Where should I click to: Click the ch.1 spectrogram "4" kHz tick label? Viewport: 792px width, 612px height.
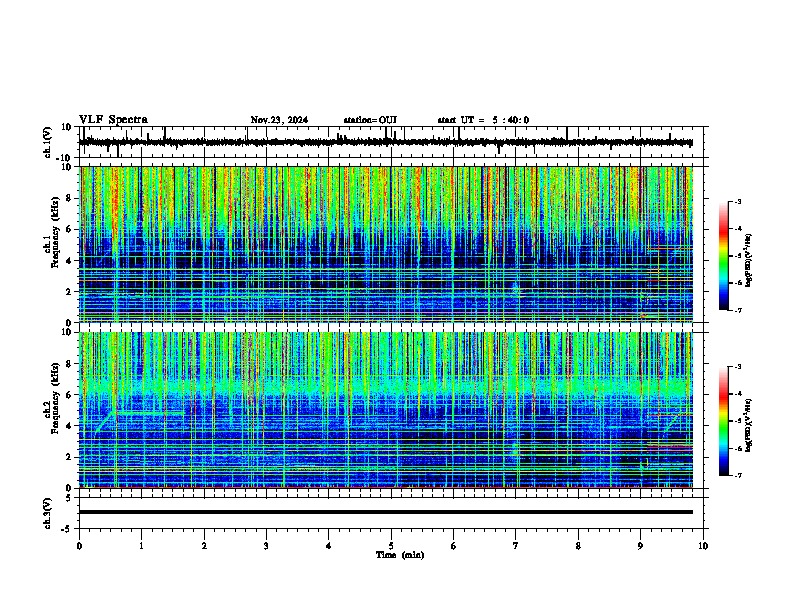coord(69,261)
